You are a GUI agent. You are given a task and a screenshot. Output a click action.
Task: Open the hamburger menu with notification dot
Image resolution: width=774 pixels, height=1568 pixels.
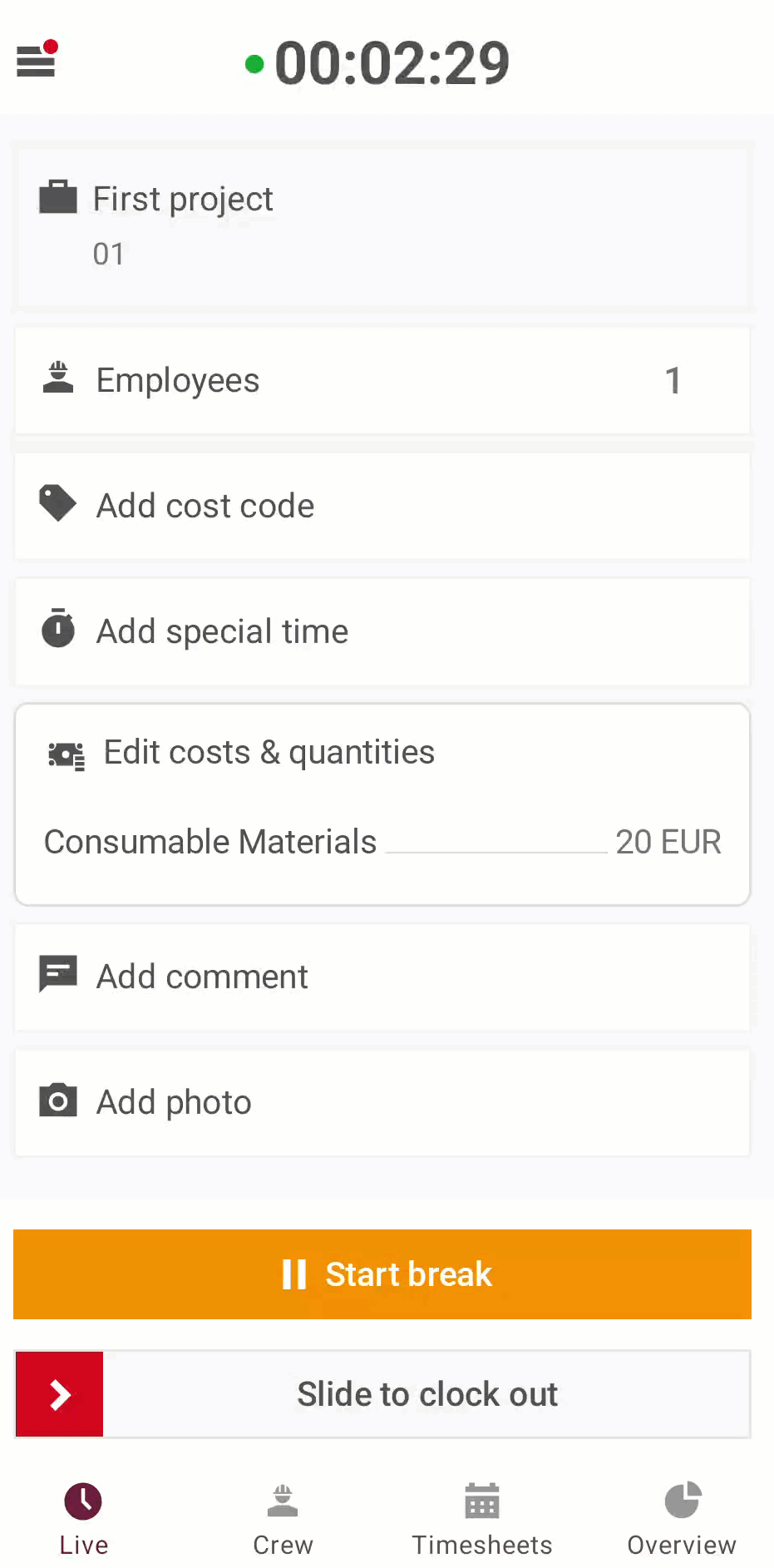37,60
